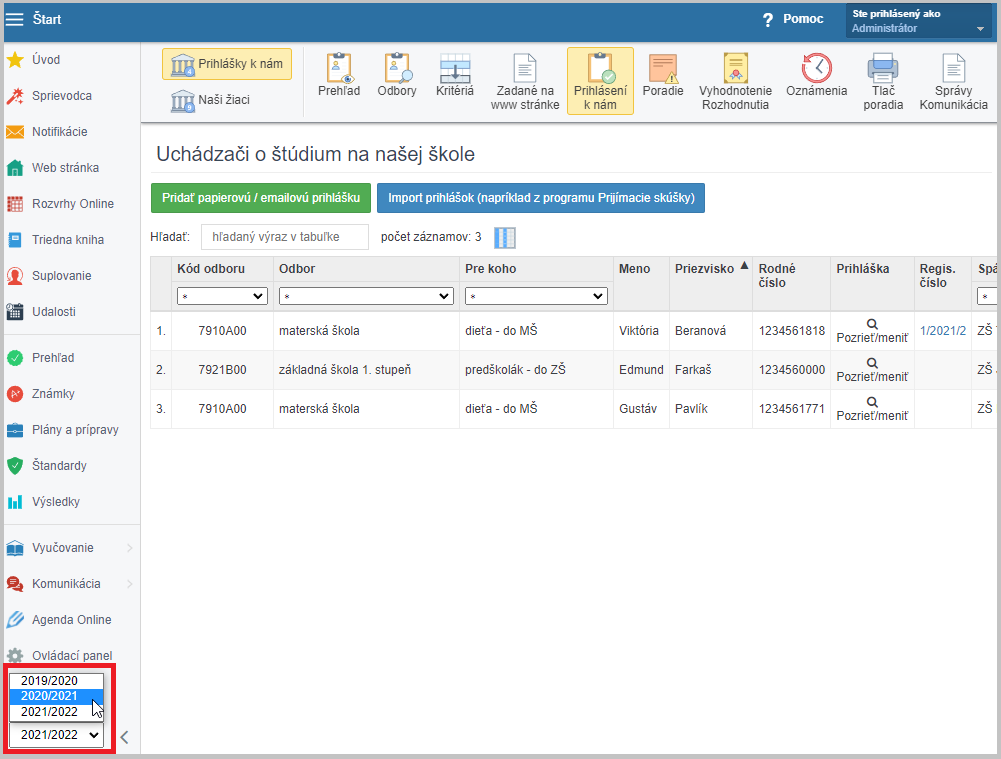Click the Tlač poradia printer icon
The height and width of the screenshot is (759, 1001).
pos(883,68)
